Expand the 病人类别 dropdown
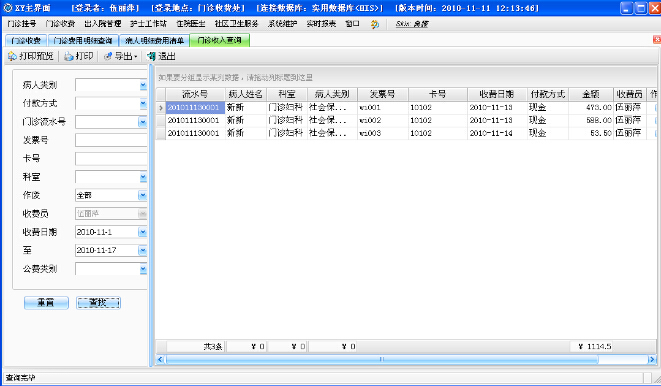 143,85
